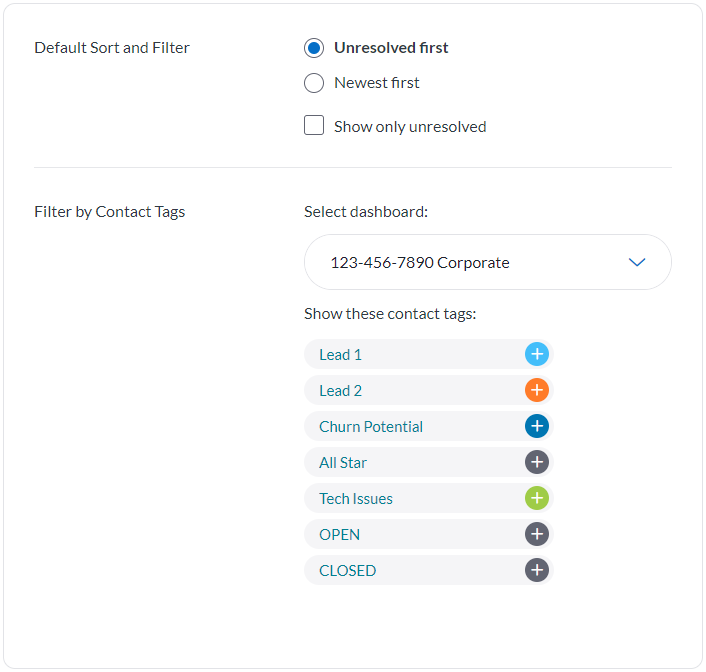Add the Lead 2 tag via orange plus
Viewport: 706px width, 672px height.
click(537, 390)
